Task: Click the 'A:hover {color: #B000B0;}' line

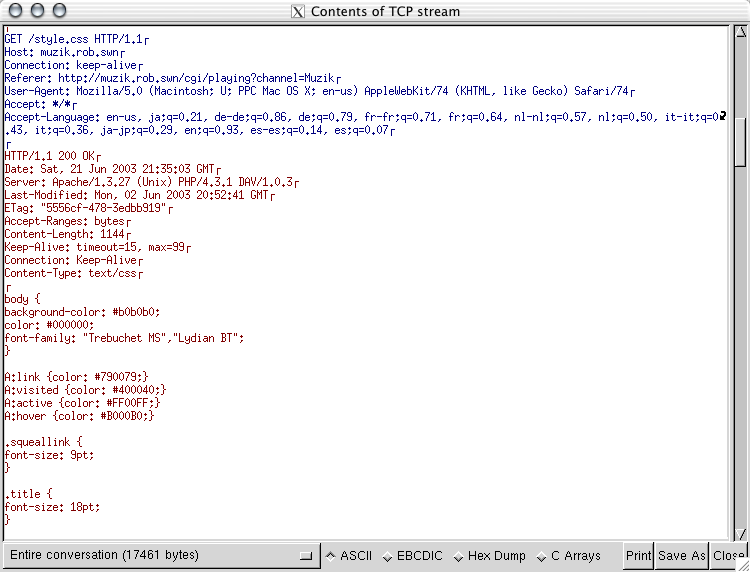Action: [79, 416]
